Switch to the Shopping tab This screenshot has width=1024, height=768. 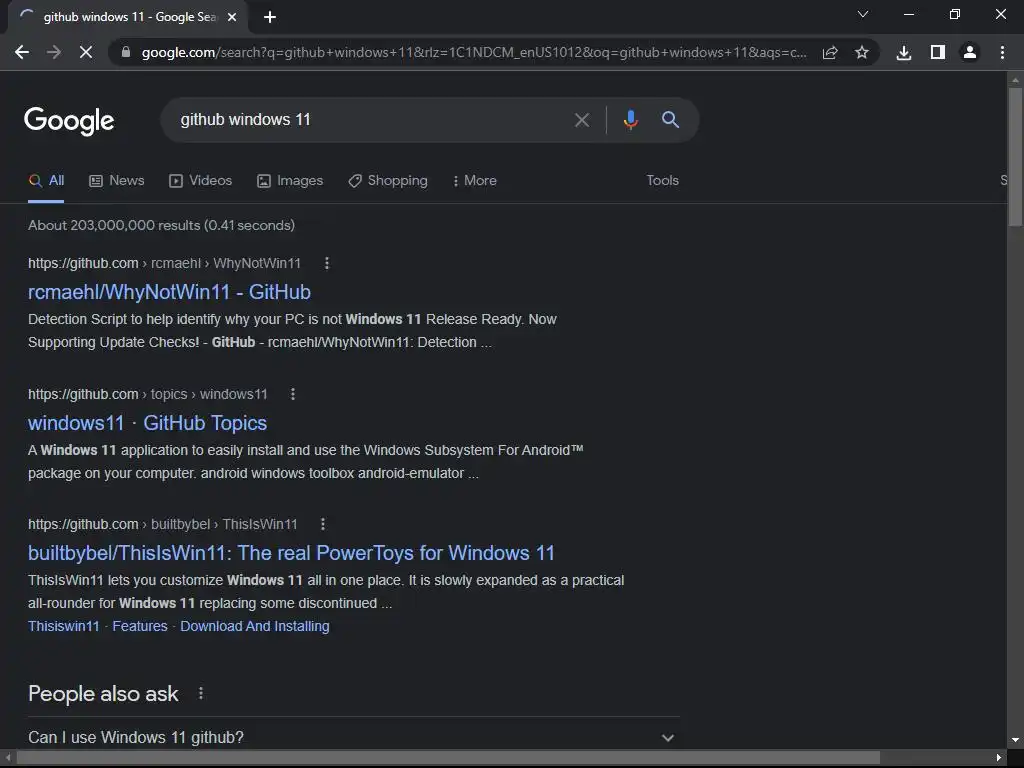388,181
